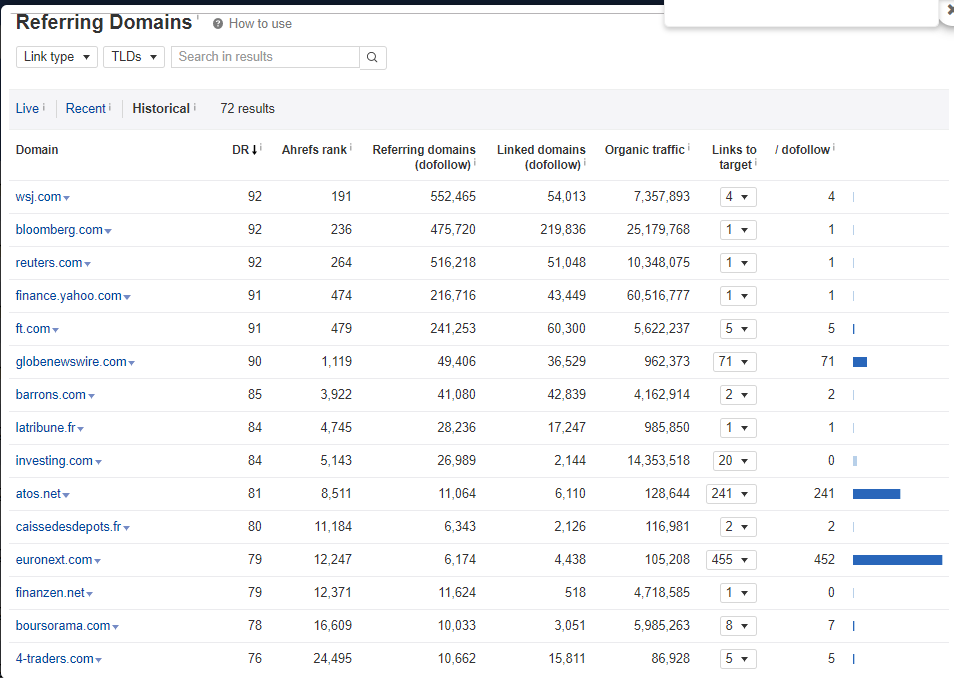Expand caissedesdepots.fr links to target dropdown
The image size is (954, 678).
tap(738, 526)
